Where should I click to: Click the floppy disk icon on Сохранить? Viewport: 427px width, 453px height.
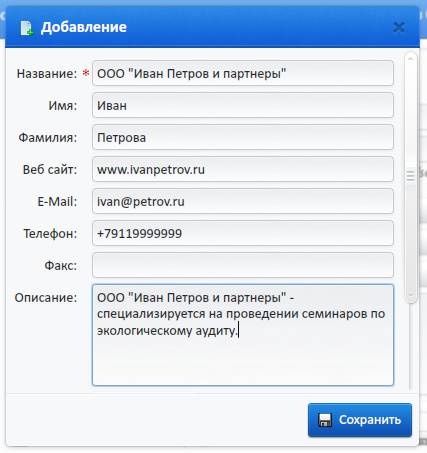click(325, 420)
